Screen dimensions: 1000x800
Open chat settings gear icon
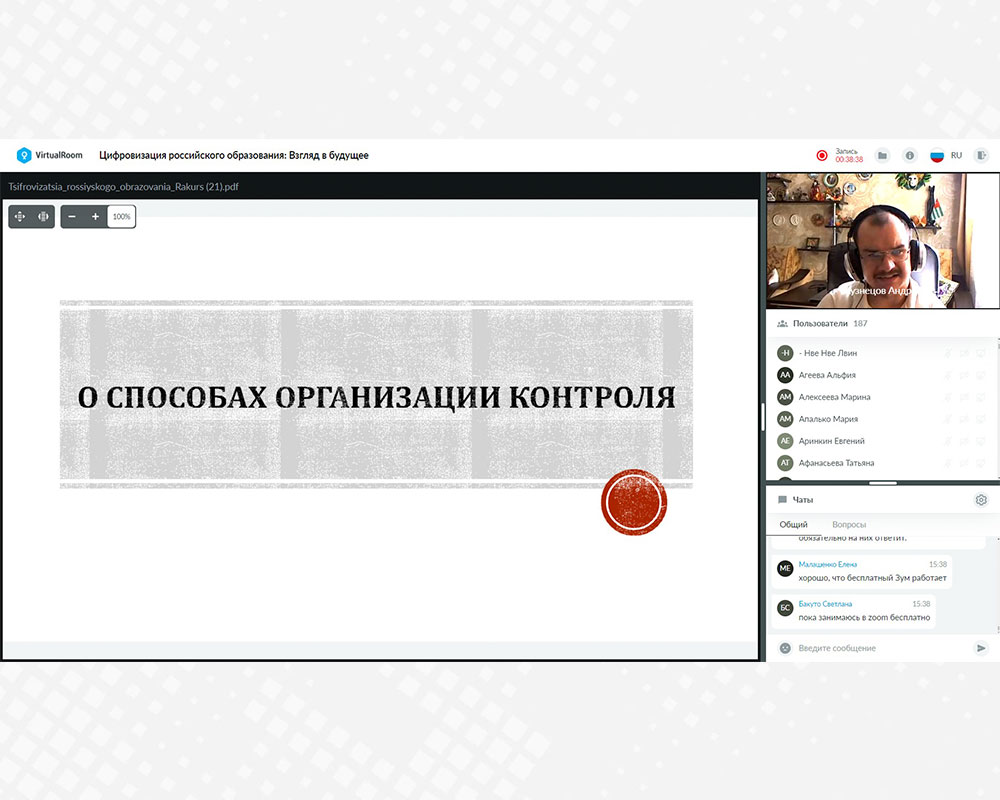(981, 500)
